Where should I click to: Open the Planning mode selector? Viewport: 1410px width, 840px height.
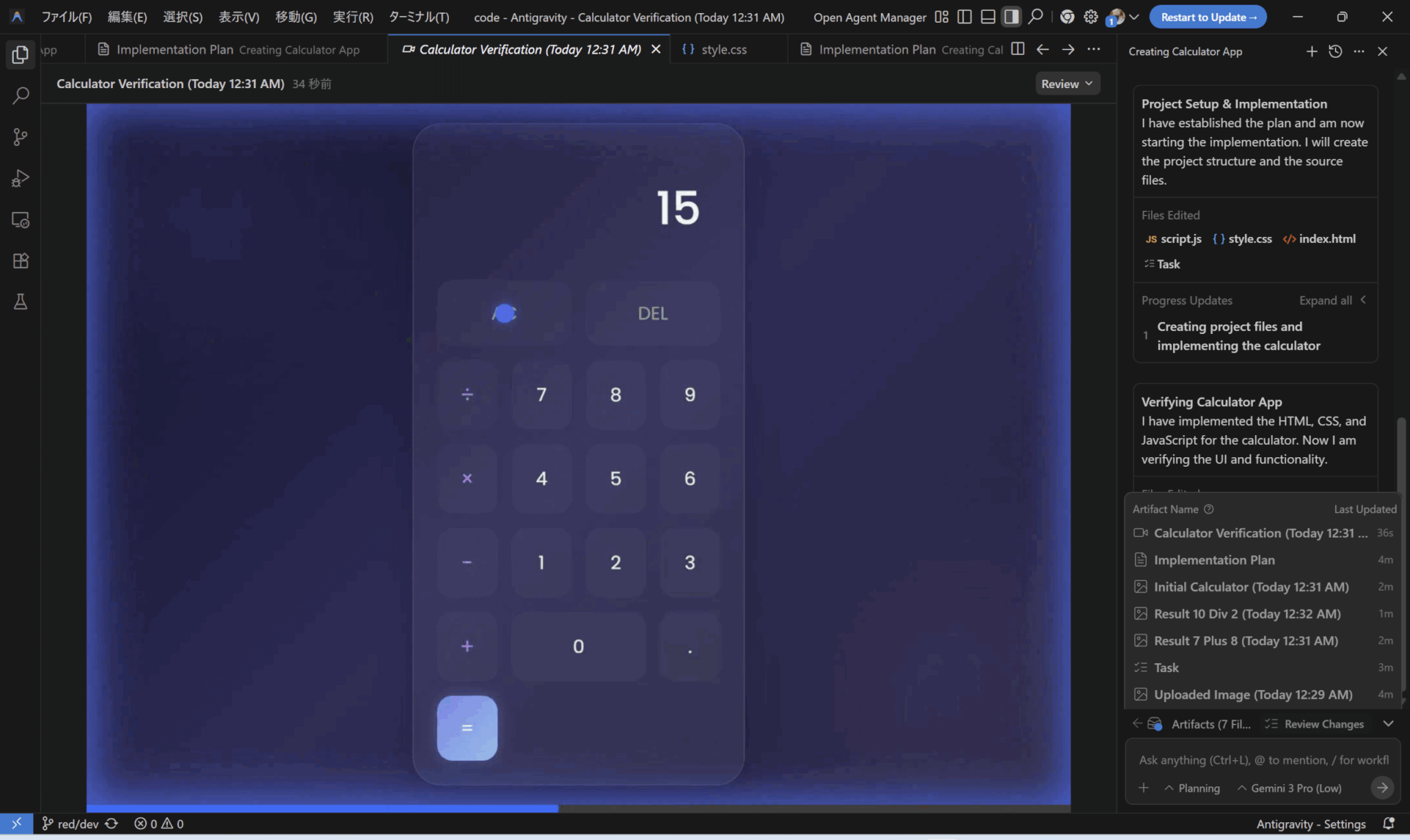1192,788
